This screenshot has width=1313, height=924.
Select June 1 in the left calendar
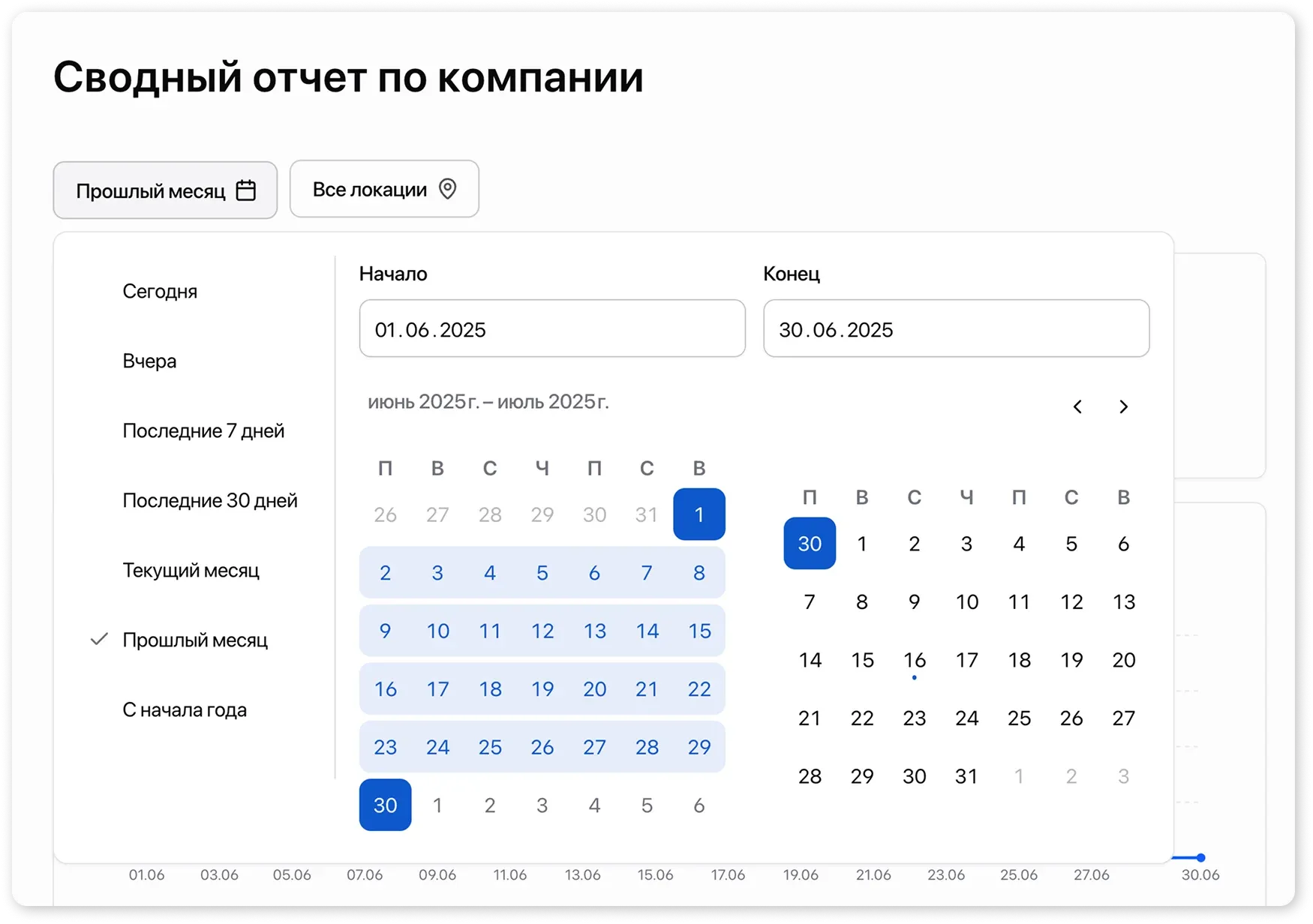point(699,514)
